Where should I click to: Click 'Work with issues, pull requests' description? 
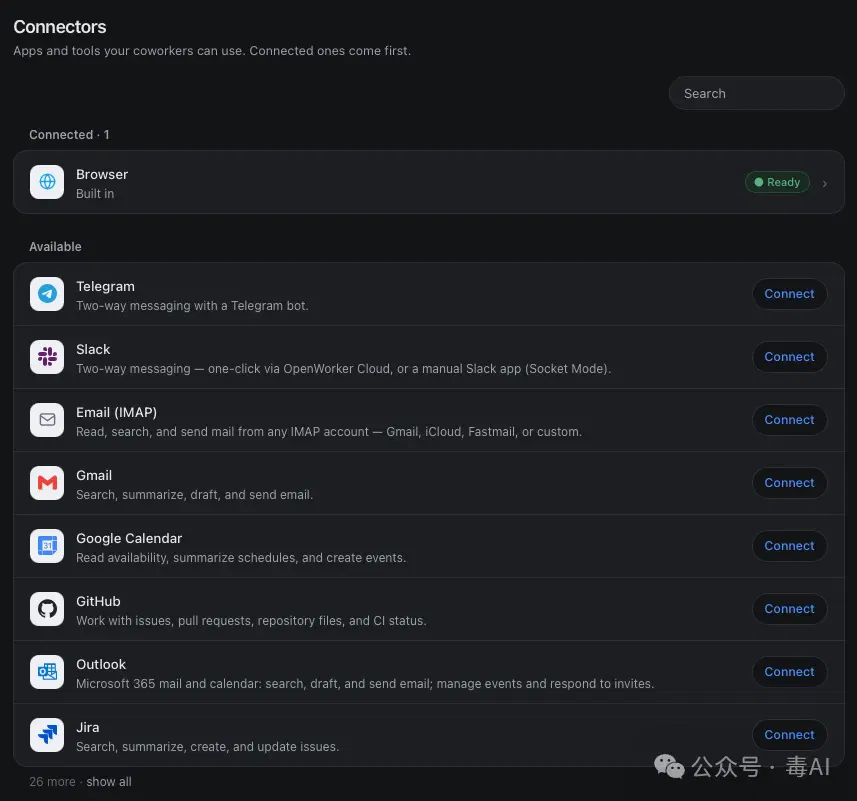pyautogui.click(x=251, y=621)
